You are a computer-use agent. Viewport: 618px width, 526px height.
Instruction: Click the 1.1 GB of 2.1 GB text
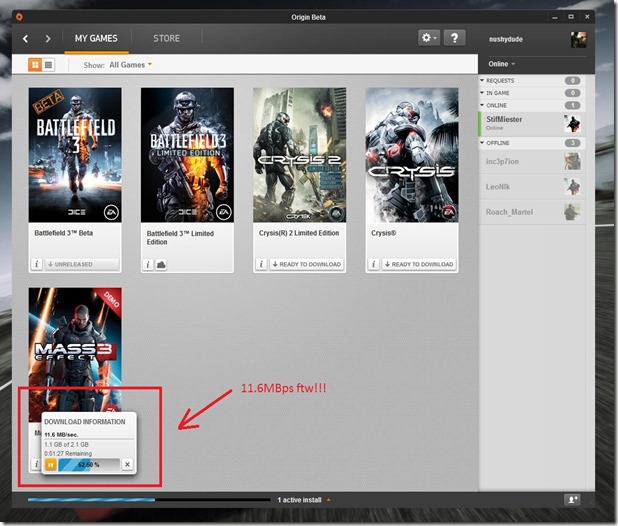tap(66, 444)
